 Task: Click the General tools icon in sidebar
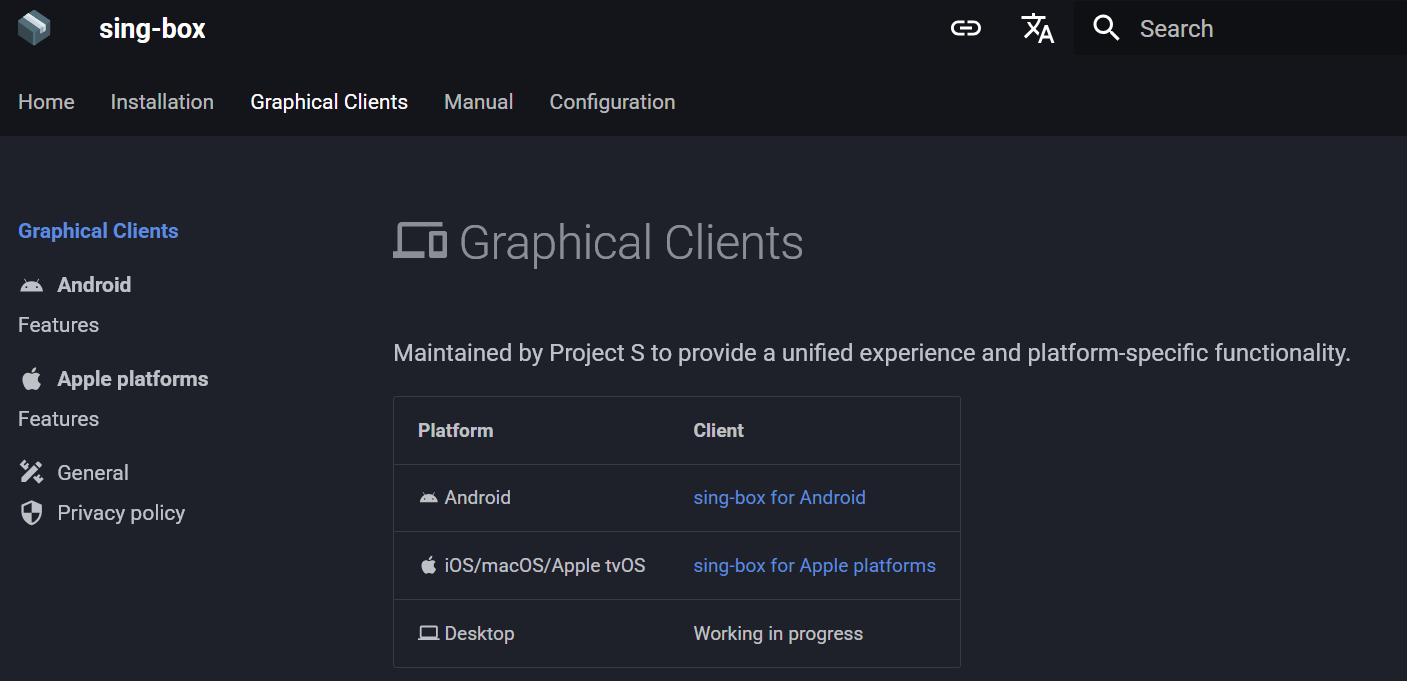32,473
